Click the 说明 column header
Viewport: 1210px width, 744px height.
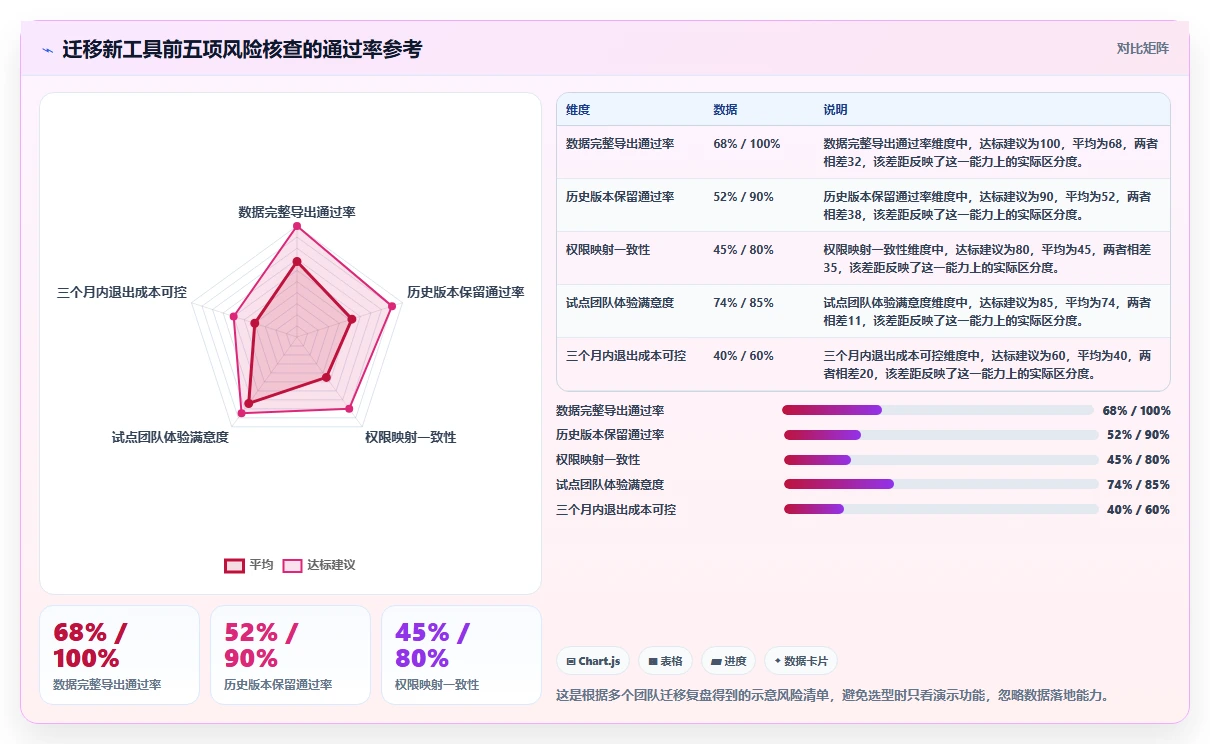coord(835,109)
